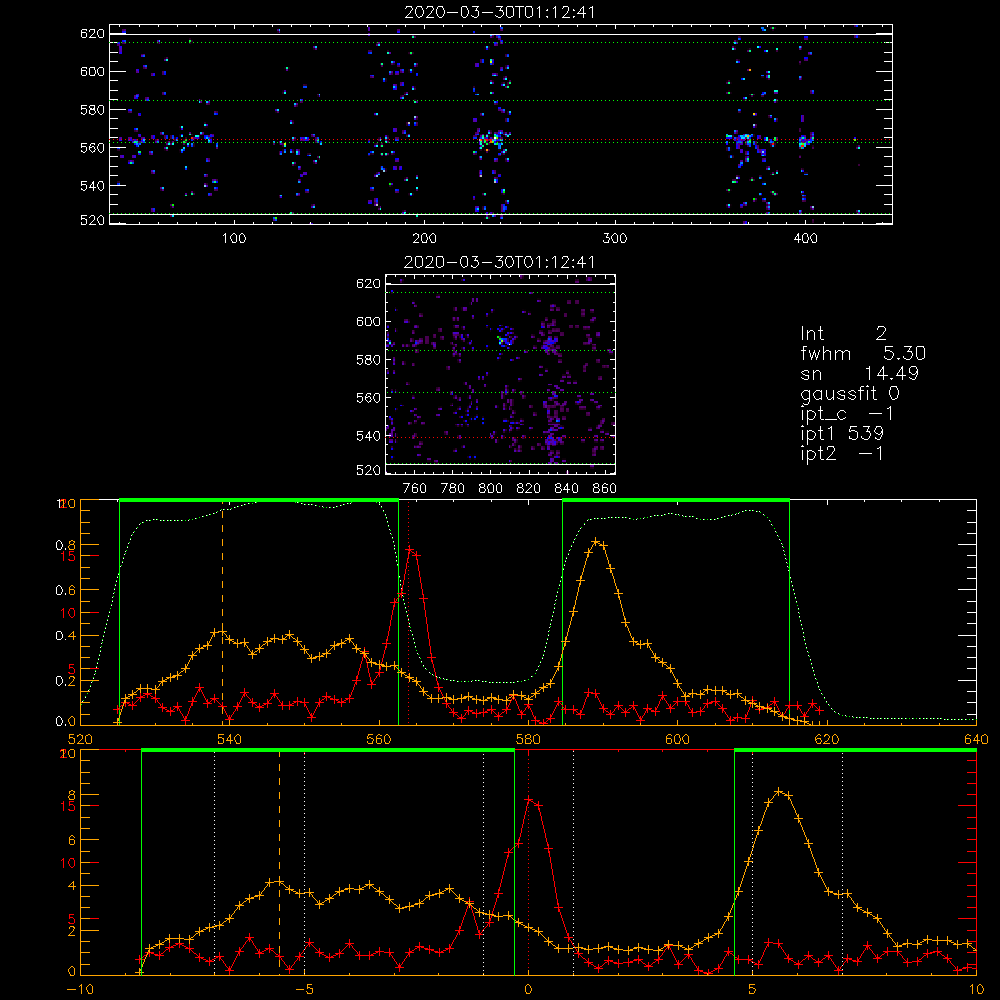Click the dashed orange vertical line in the bottom plot
The image size is (1000, 1000).
coord(279,864)
